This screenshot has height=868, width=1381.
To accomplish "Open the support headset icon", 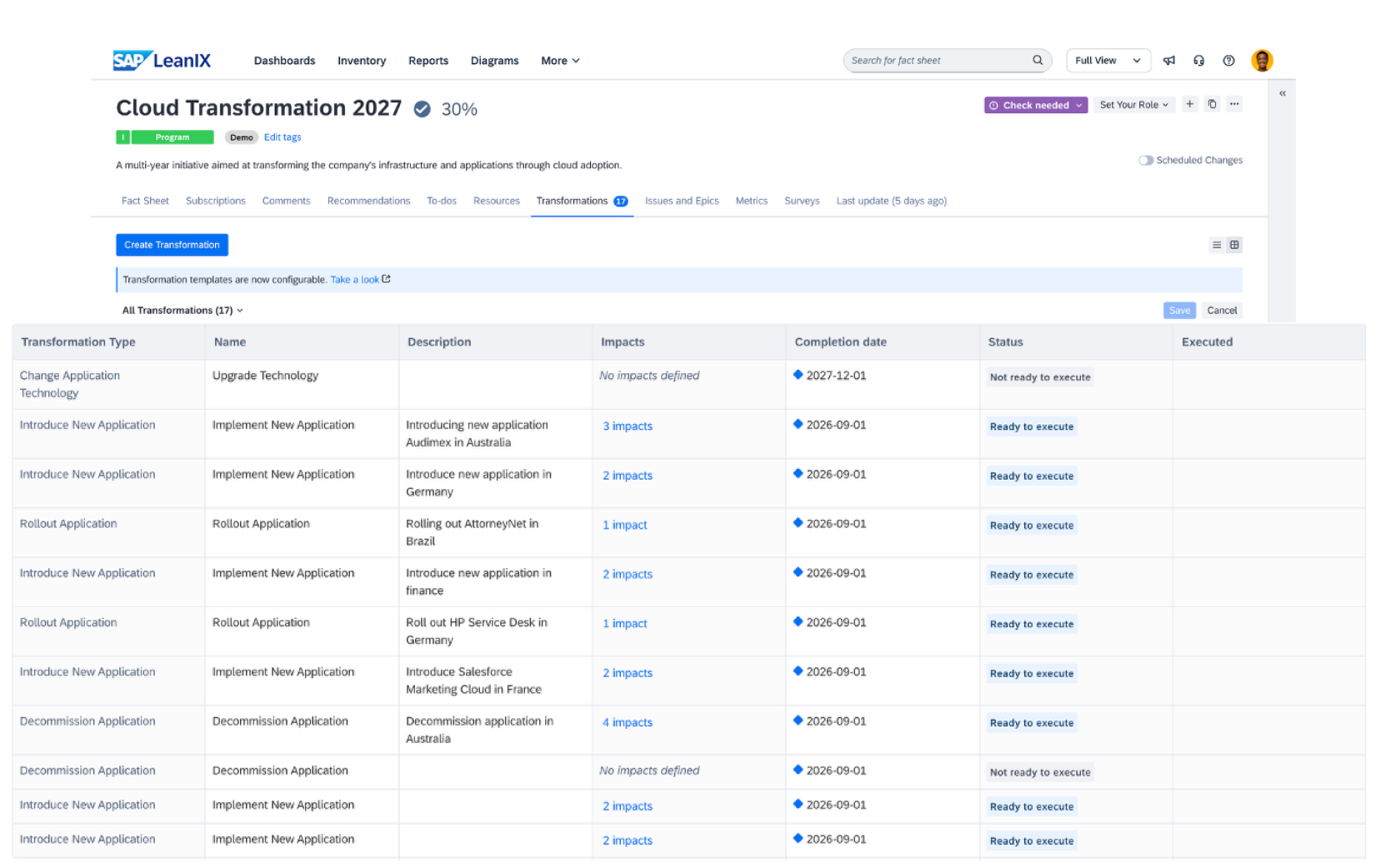I will point(1198,61).
